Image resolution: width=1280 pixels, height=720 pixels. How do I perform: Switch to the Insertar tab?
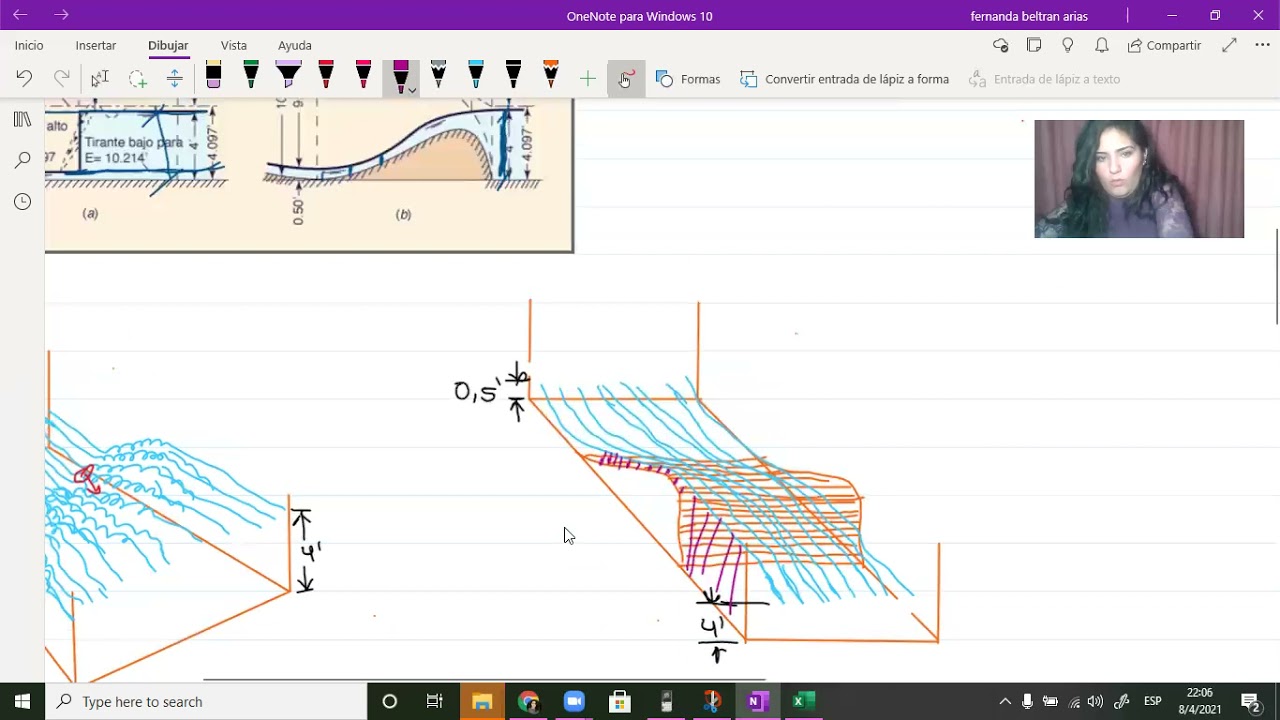[96, 45]
